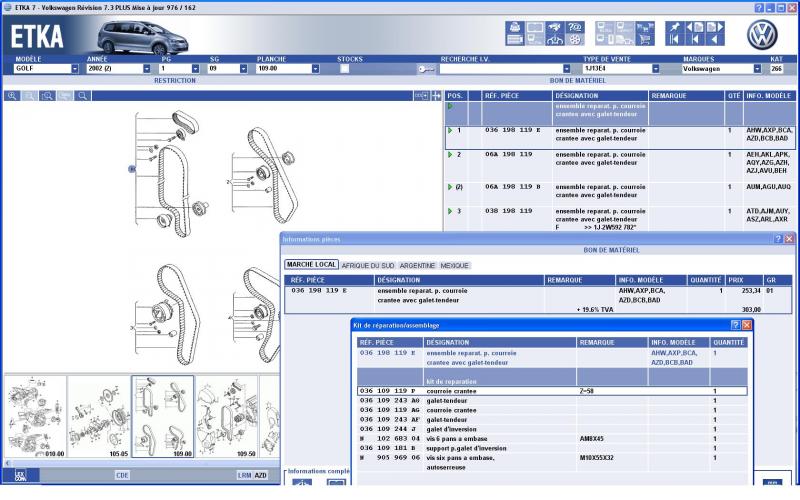Expand the green arrow of row 038 198 119
The image size is (800, 500).
(x=450, y=211)
